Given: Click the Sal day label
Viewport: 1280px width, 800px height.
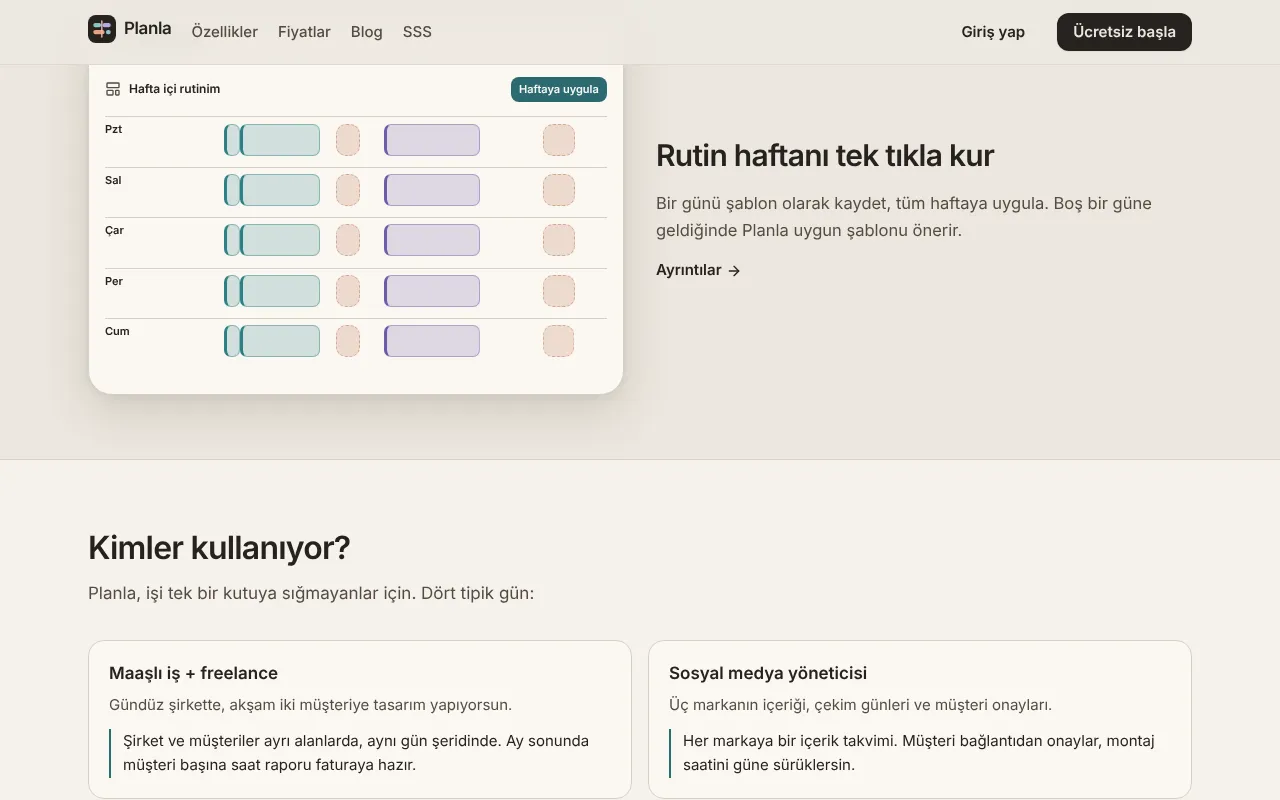Looking at the screenshot, I should (113, 180).
